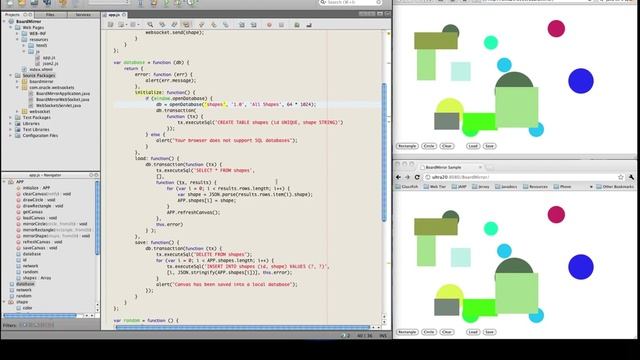This screenshot has height=360, width=640.
Task: Click the Shift Line Right icon in editor toolbar
Action: click(x=253, y=25)
